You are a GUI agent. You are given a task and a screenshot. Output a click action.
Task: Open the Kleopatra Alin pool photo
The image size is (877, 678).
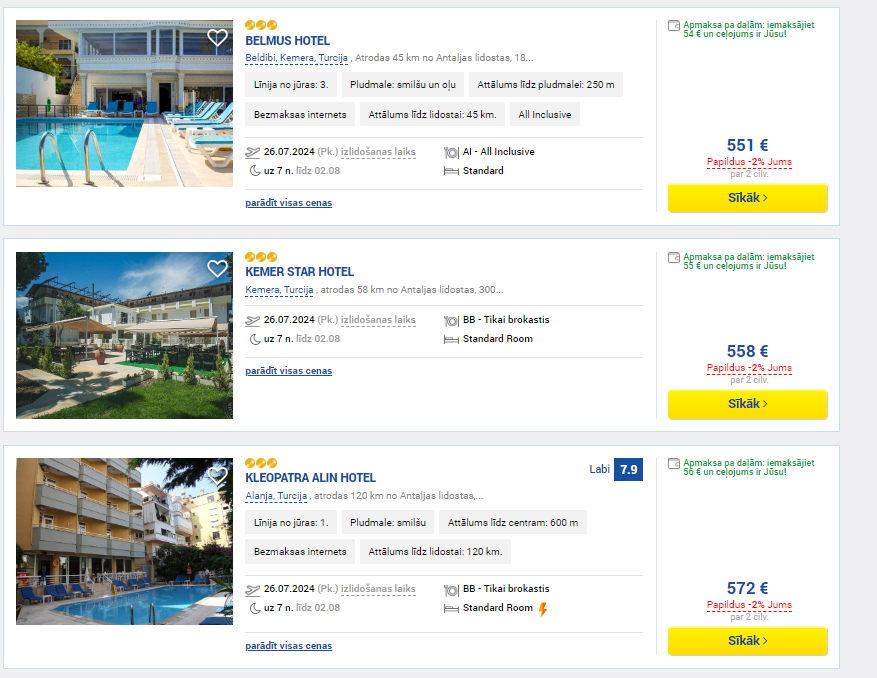124,542
